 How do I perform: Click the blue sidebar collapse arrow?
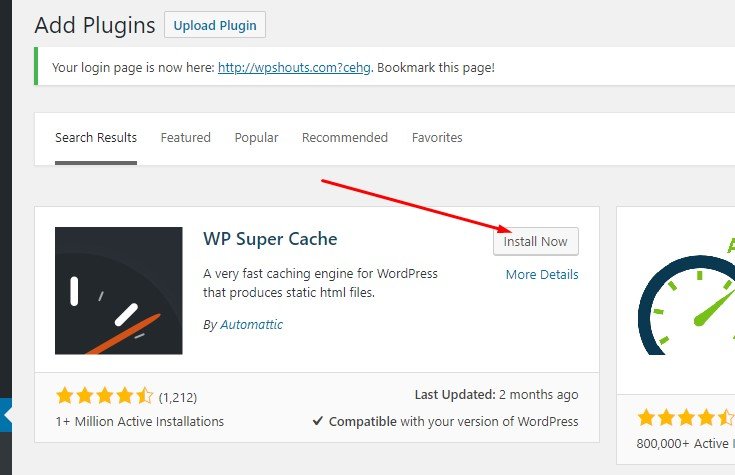5,413
